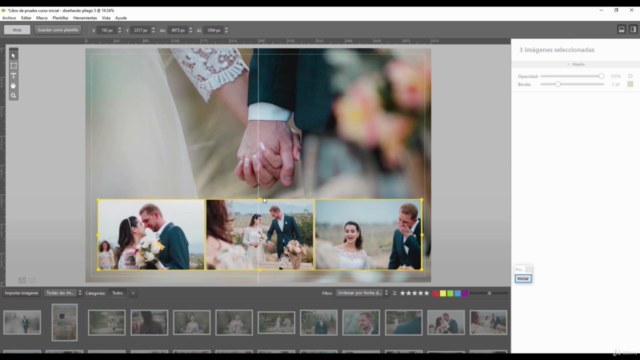Click the plus button beside Todos category
The height and width of the screenshot is (360, 640).
(x=133, y=293)
